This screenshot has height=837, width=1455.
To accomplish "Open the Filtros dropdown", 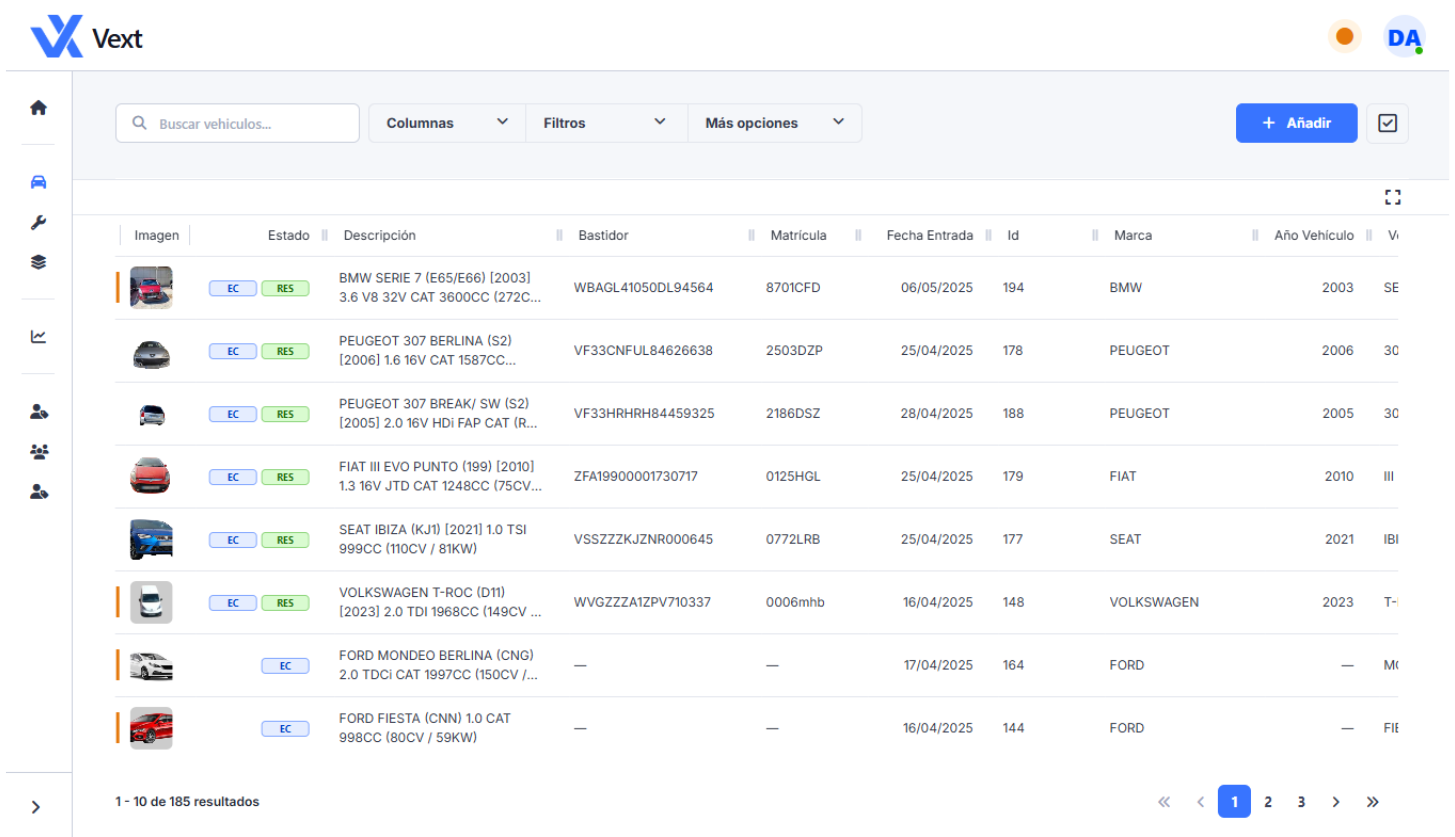I will coord(605,123).
